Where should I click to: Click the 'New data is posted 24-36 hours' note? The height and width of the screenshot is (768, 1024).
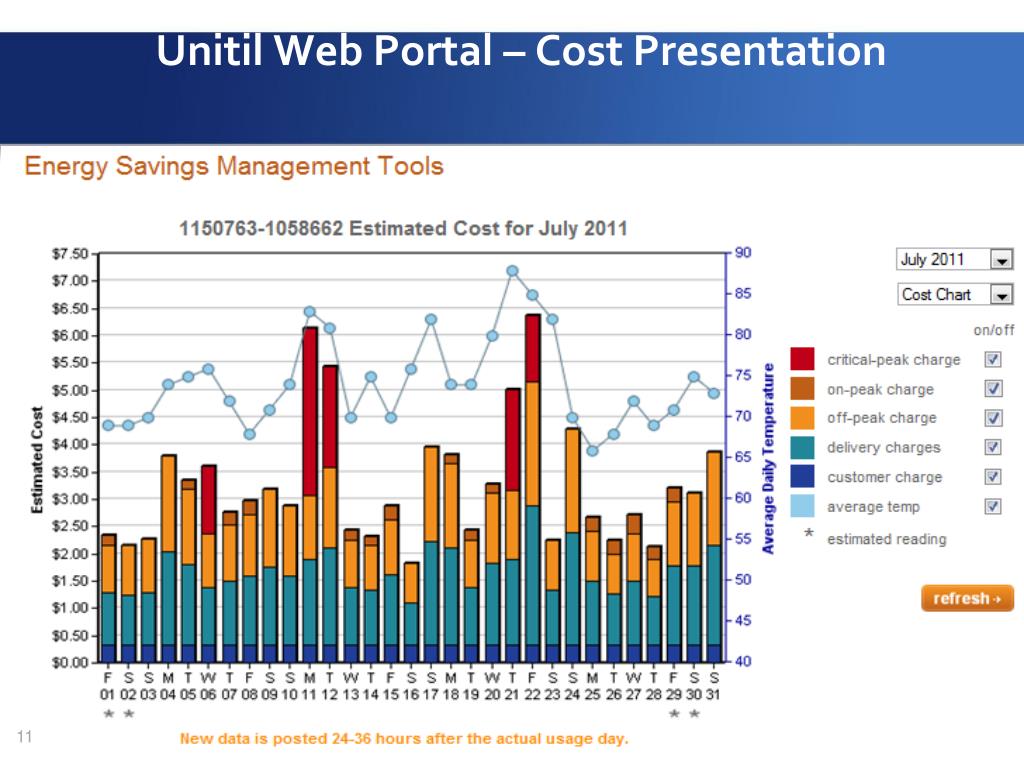404,739
